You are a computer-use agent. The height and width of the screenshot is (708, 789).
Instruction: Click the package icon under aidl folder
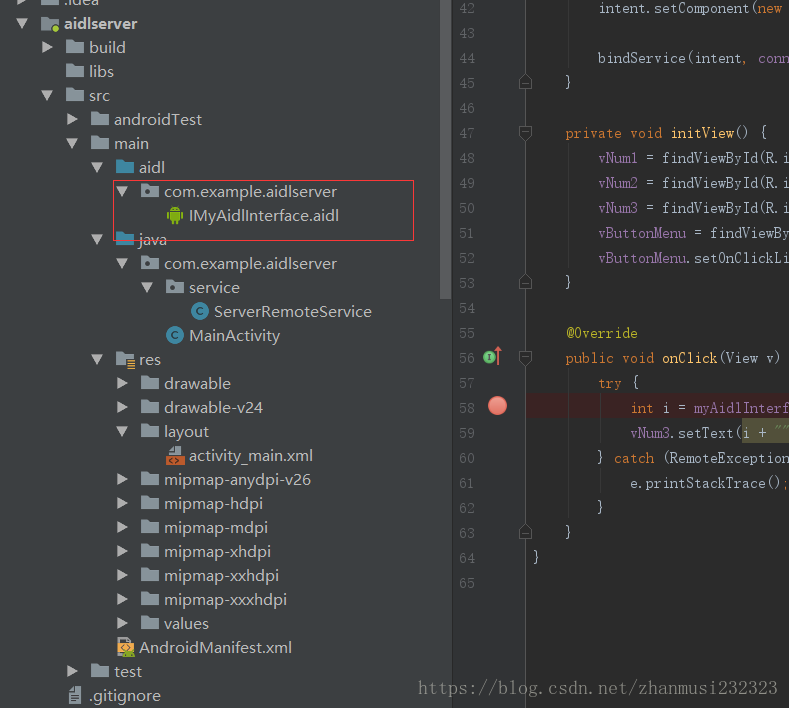(149, 191)
